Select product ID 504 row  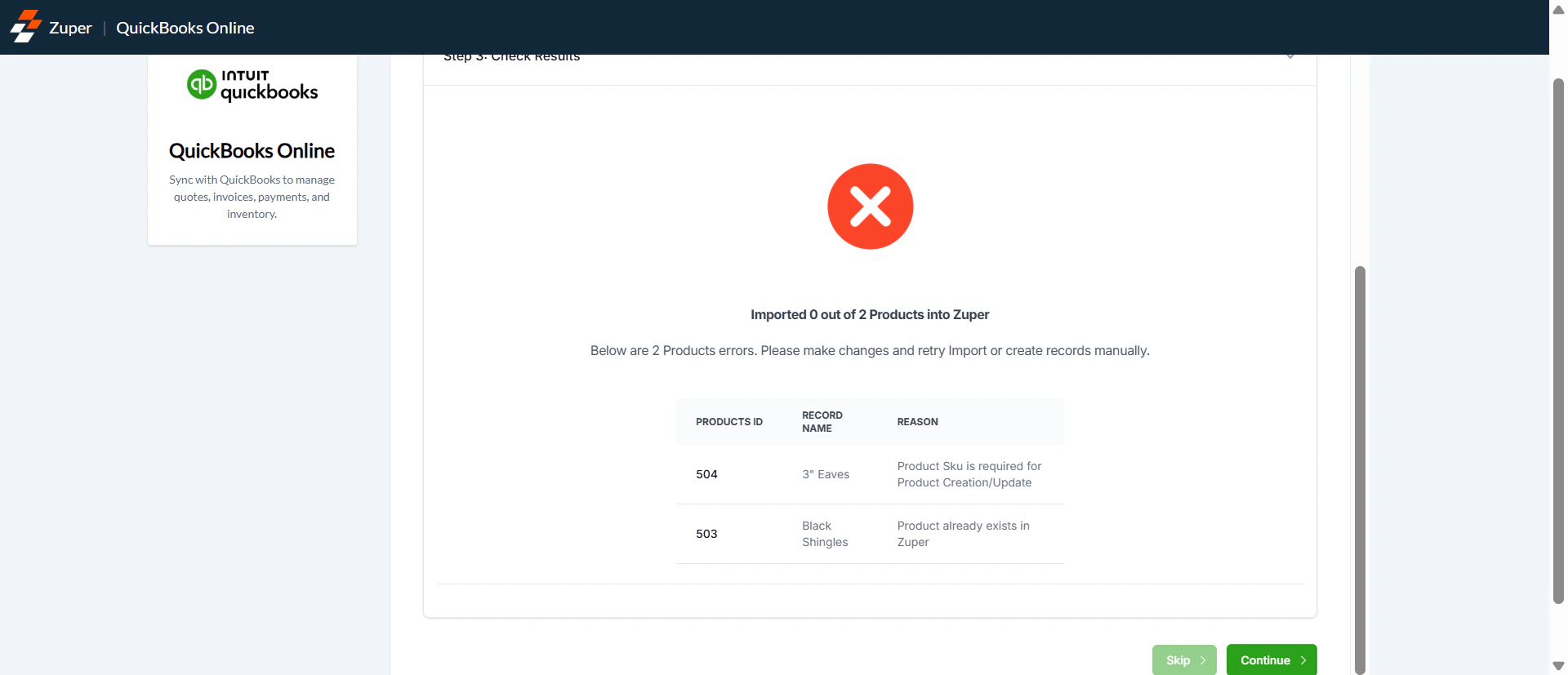pyautogui.click(x=870, y=474)
